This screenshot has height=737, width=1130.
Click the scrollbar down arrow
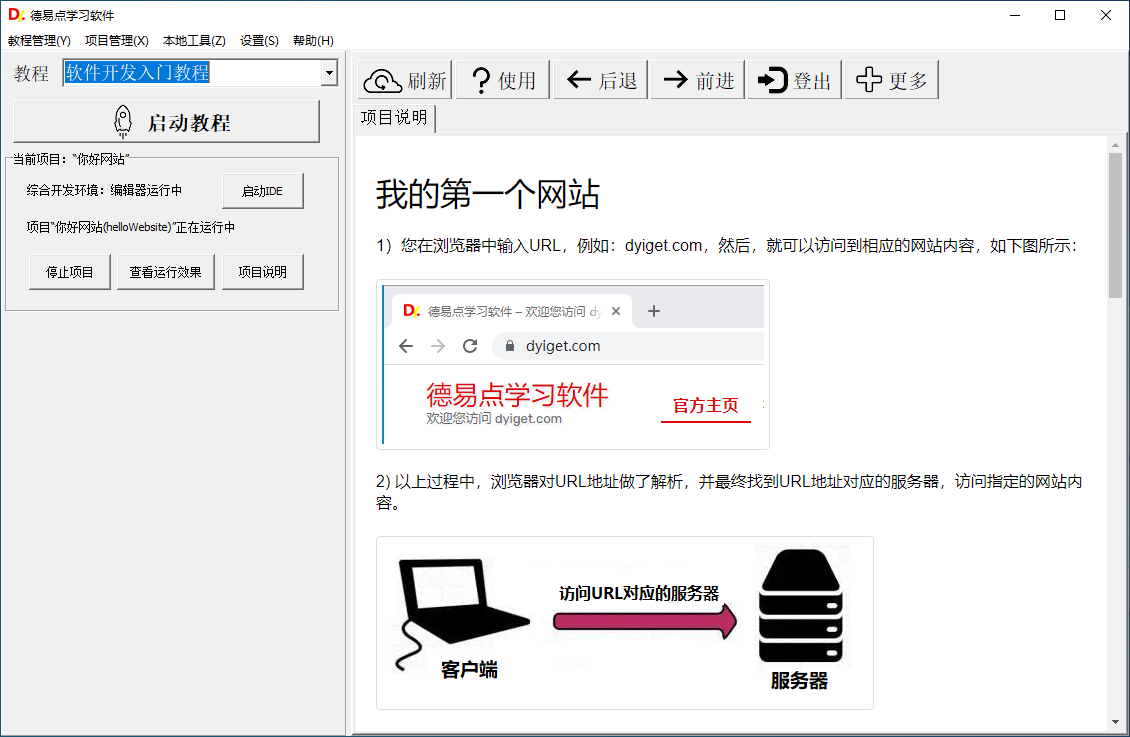1116,722
